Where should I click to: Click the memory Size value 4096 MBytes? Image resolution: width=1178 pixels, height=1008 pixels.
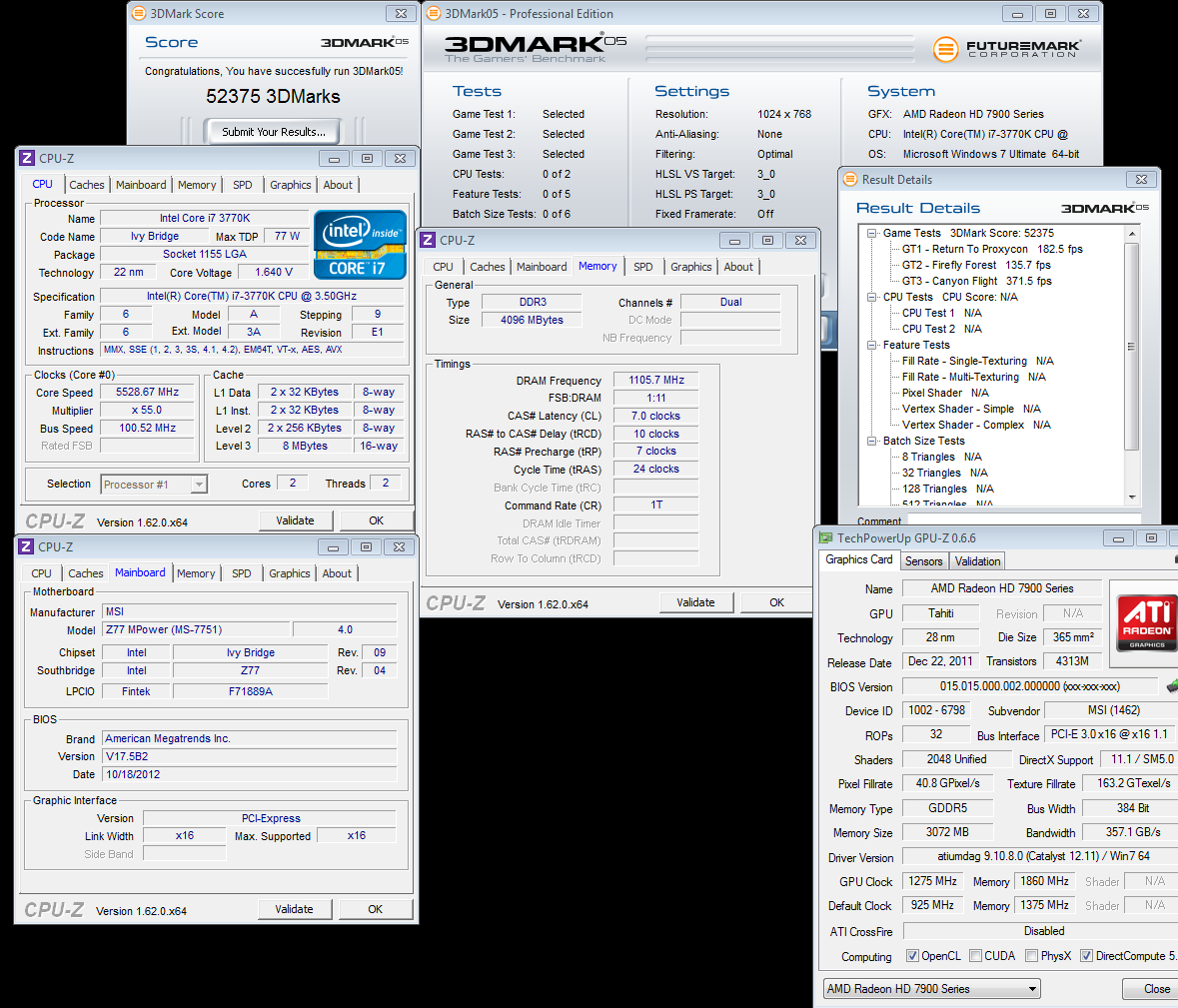pyautogui.click(x=532, y=320)
